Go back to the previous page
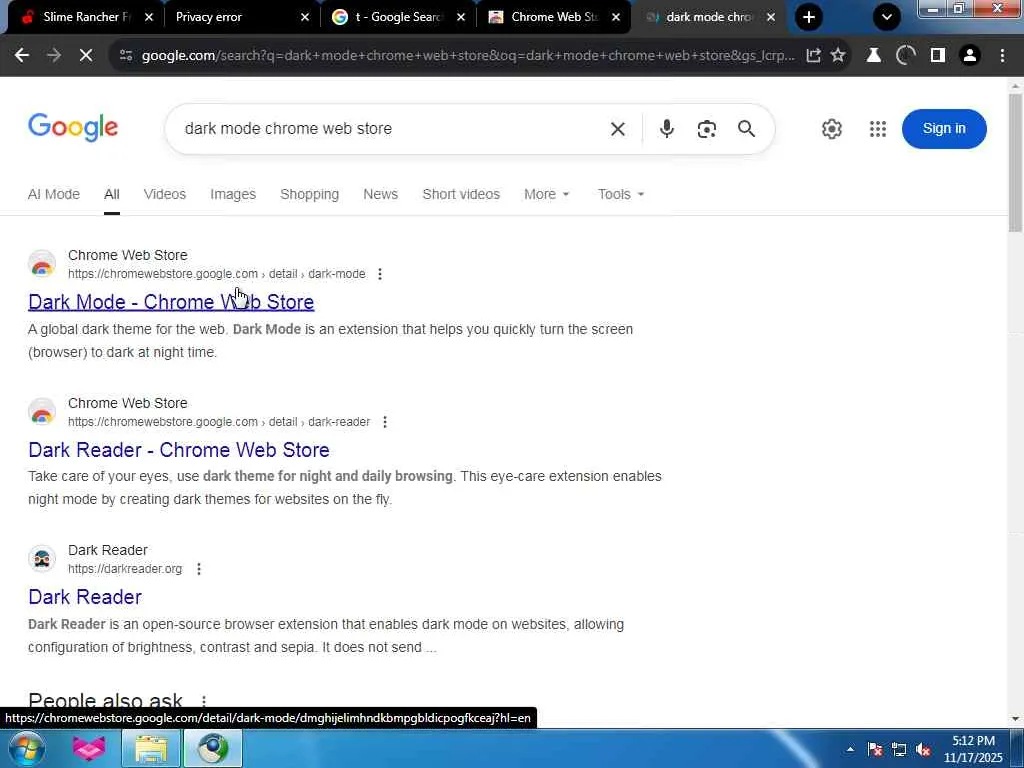Screen dimensions: 1024x768 [22, 56]
